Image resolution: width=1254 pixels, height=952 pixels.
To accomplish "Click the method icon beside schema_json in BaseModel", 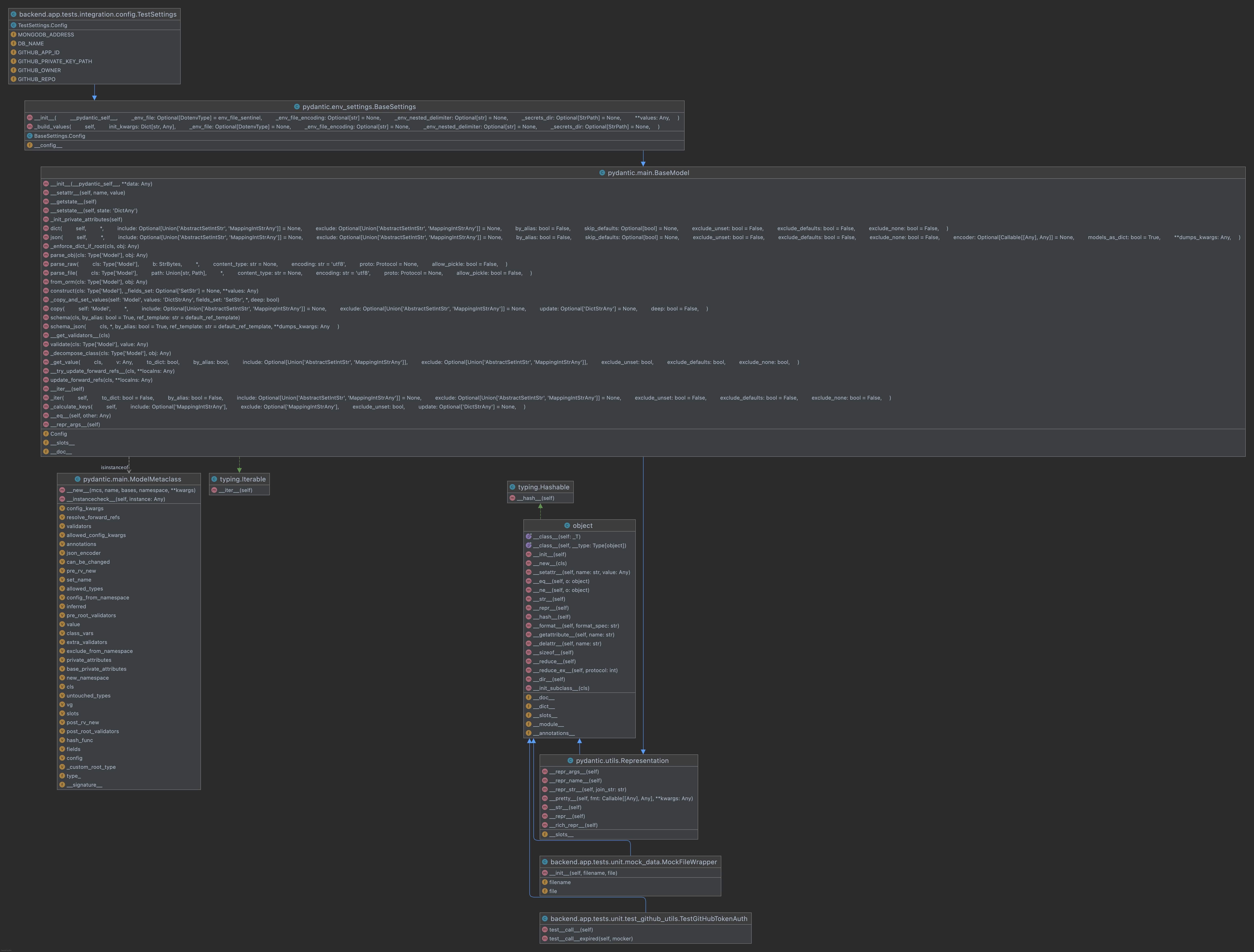I will click(46, 326).
